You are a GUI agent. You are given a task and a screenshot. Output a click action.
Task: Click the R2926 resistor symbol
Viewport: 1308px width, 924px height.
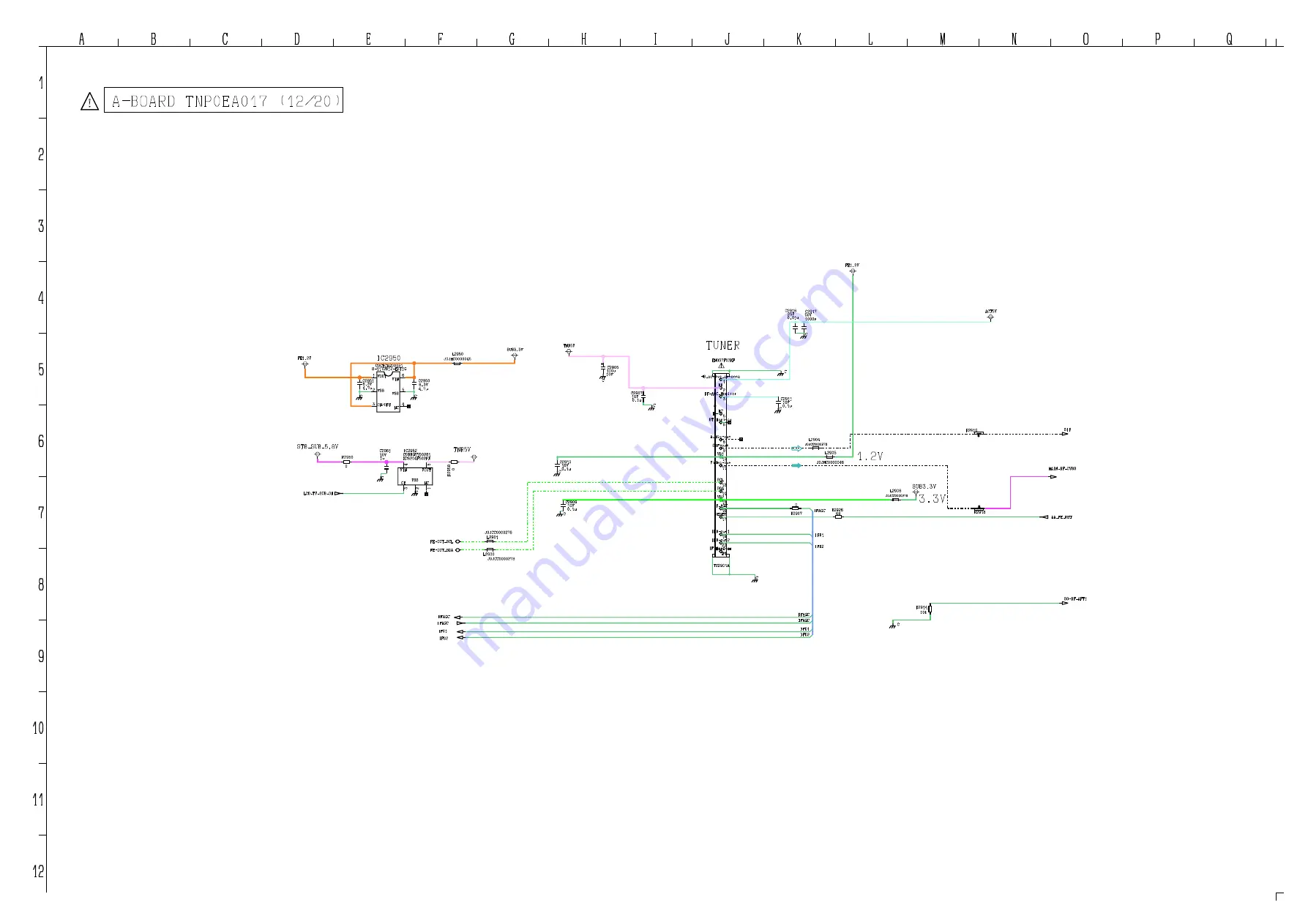click(838, 517)
